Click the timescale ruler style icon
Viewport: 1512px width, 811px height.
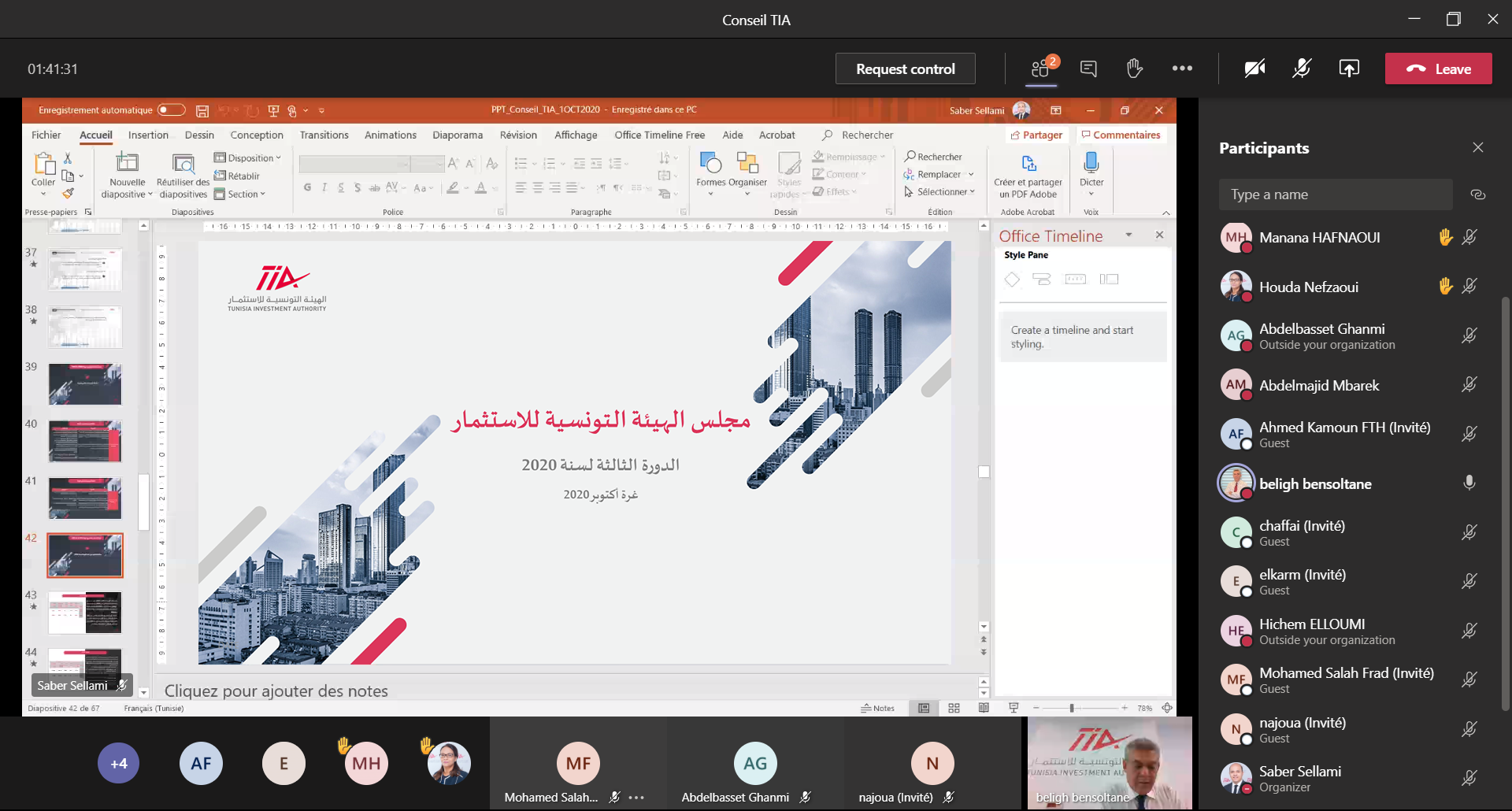click(x=1075, y=279)
